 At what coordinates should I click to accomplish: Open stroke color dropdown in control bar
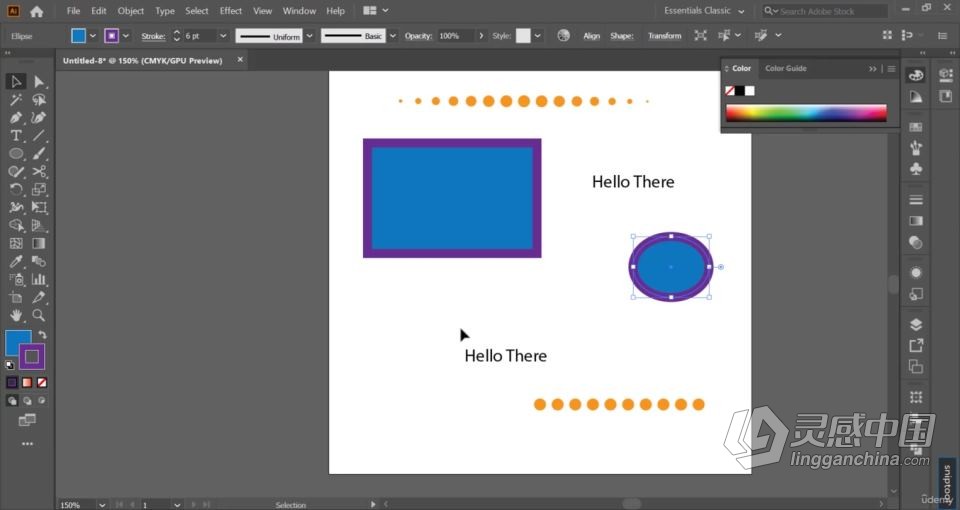pyautogui.click(x=126, y=36)
